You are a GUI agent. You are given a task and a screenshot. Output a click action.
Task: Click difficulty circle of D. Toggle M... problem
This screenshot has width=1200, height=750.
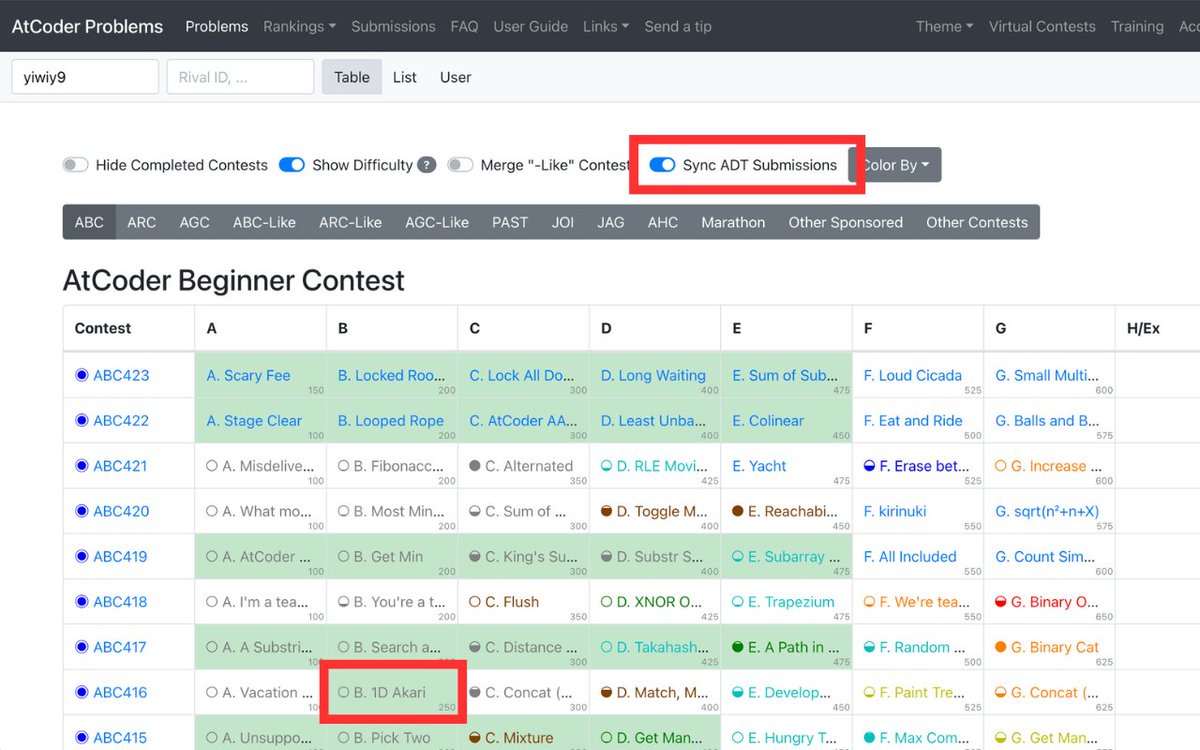pyautogui.click(x=607, y=511)
